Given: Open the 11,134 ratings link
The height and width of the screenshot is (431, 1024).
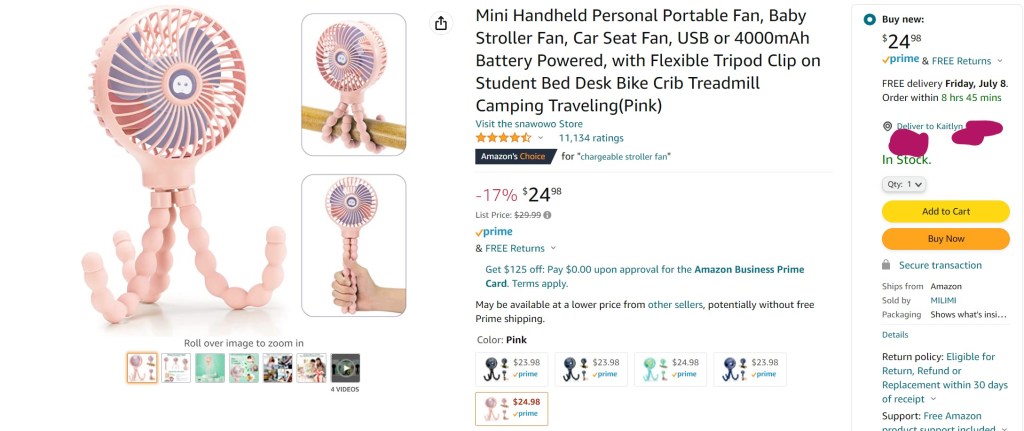Looking at the screenshot, I should [x=590, y=138].
